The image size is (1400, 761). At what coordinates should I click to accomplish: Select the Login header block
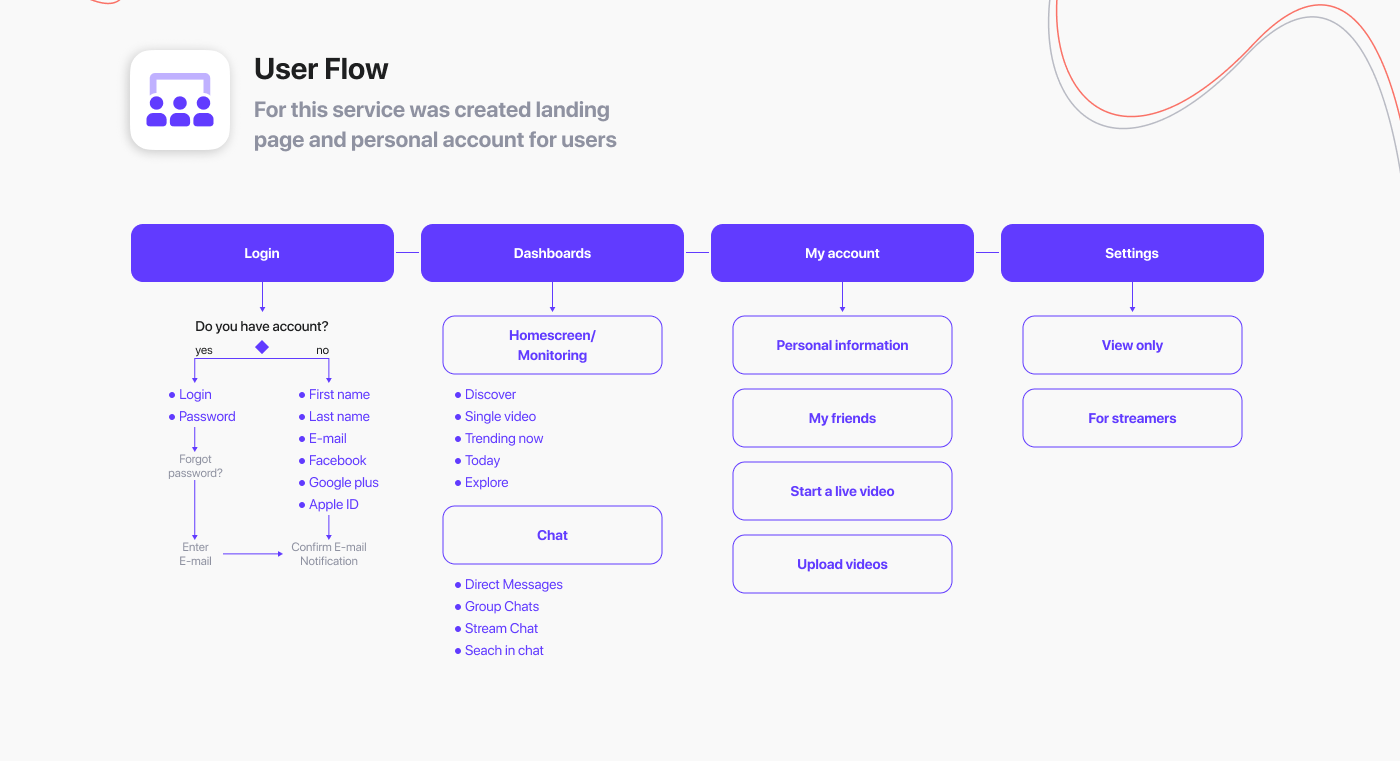coord(262,253)
